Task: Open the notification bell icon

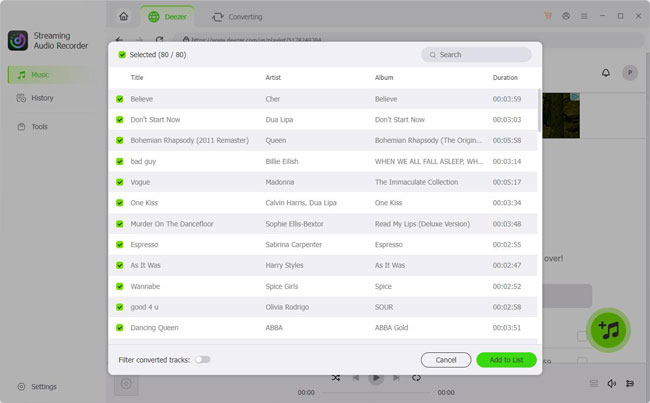Action: pos(606,73)
